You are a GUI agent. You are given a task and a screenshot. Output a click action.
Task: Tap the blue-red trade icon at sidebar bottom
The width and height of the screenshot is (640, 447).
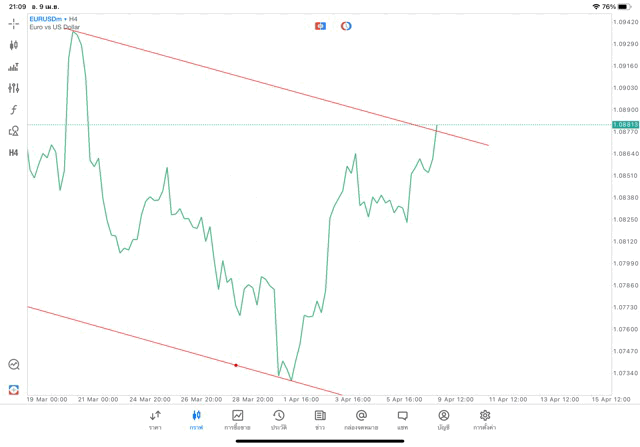[x=14, y=388]
